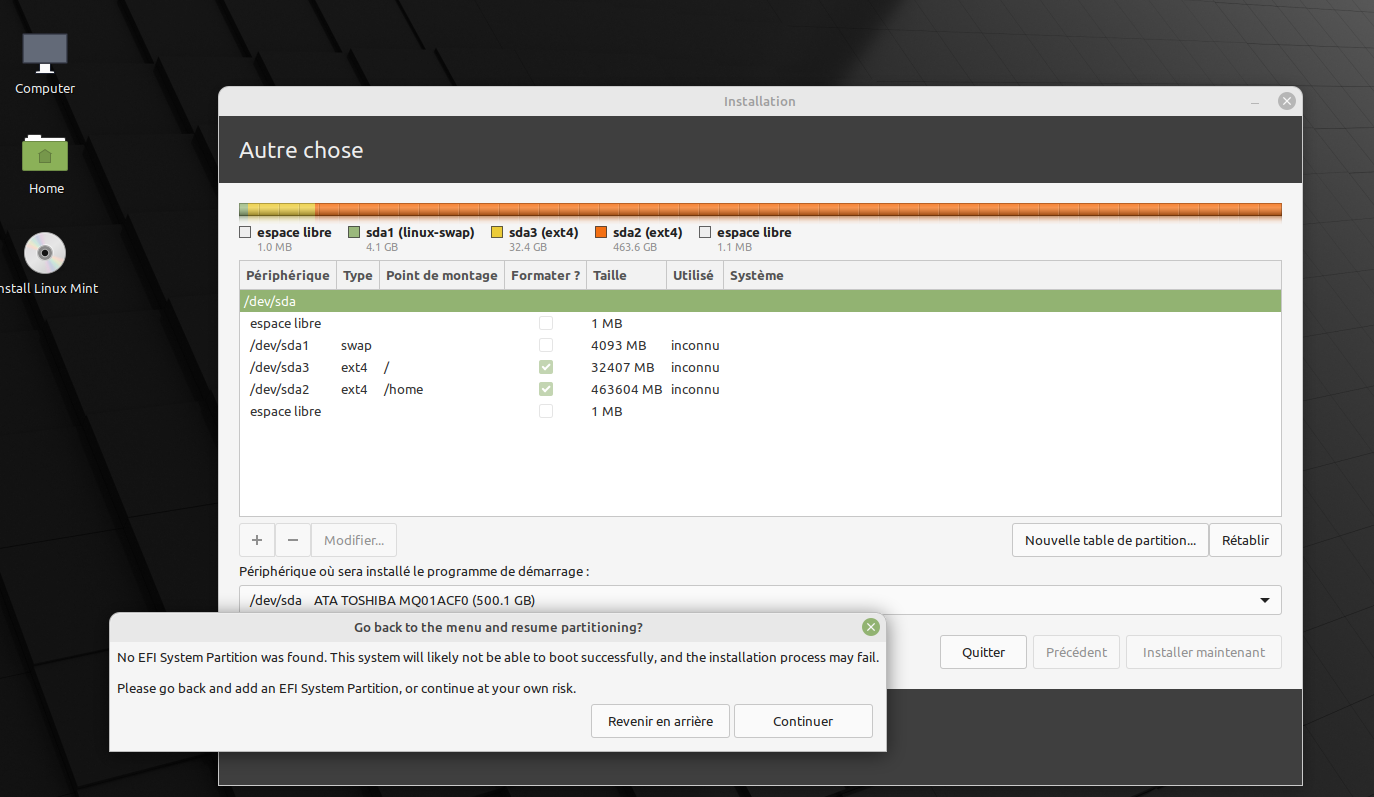Close the EFI warning dialog with X icon
This screenshot has height=797, width=1374.
870,627
